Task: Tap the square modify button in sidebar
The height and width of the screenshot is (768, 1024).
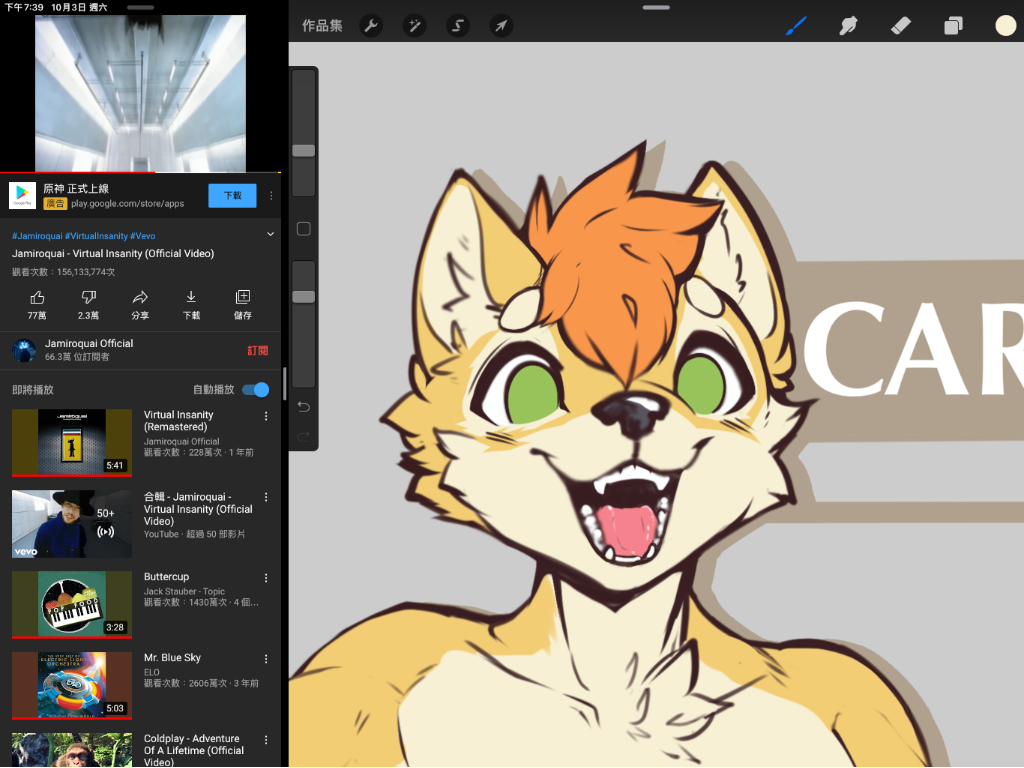Action: tap(304, 229)
